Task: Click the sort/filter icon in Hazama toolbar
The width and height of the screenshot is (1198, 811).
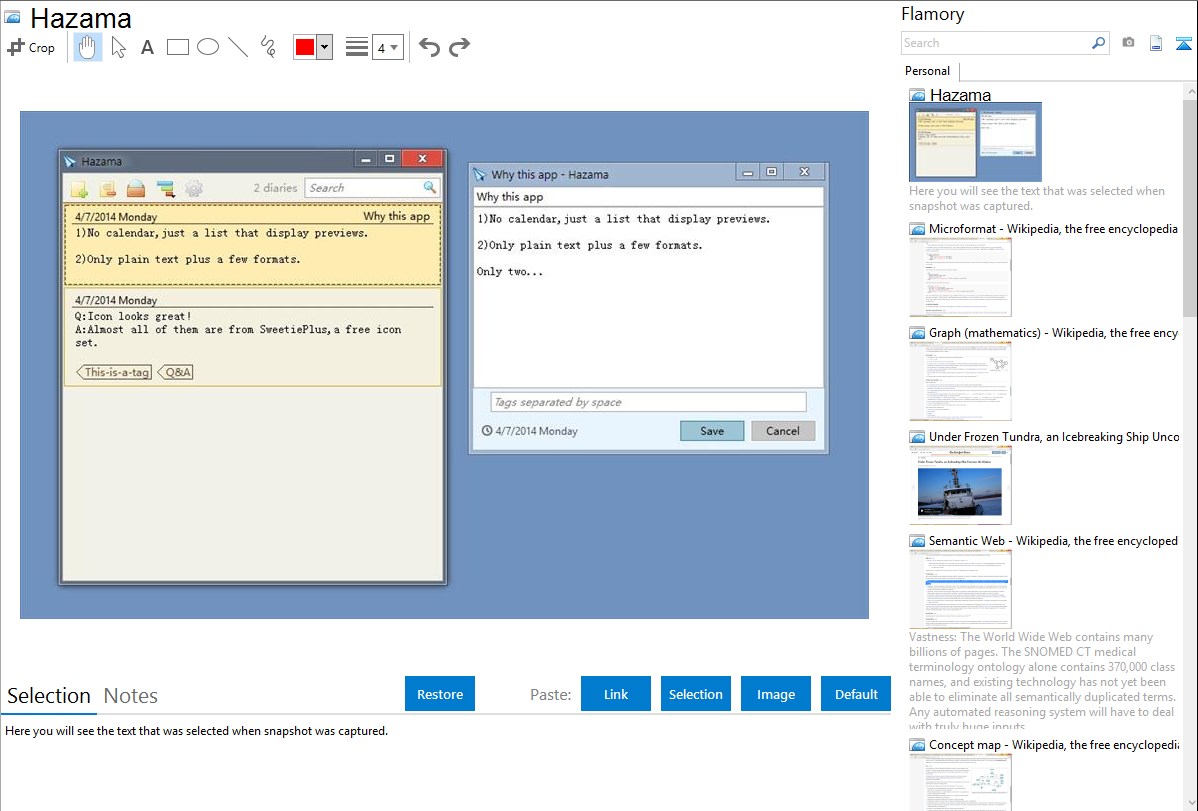Action: tap(165, 188)
